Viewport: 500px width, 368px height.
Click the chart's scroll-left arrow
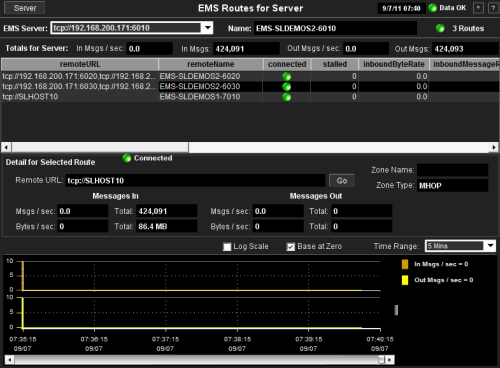[x=9, y=360]
